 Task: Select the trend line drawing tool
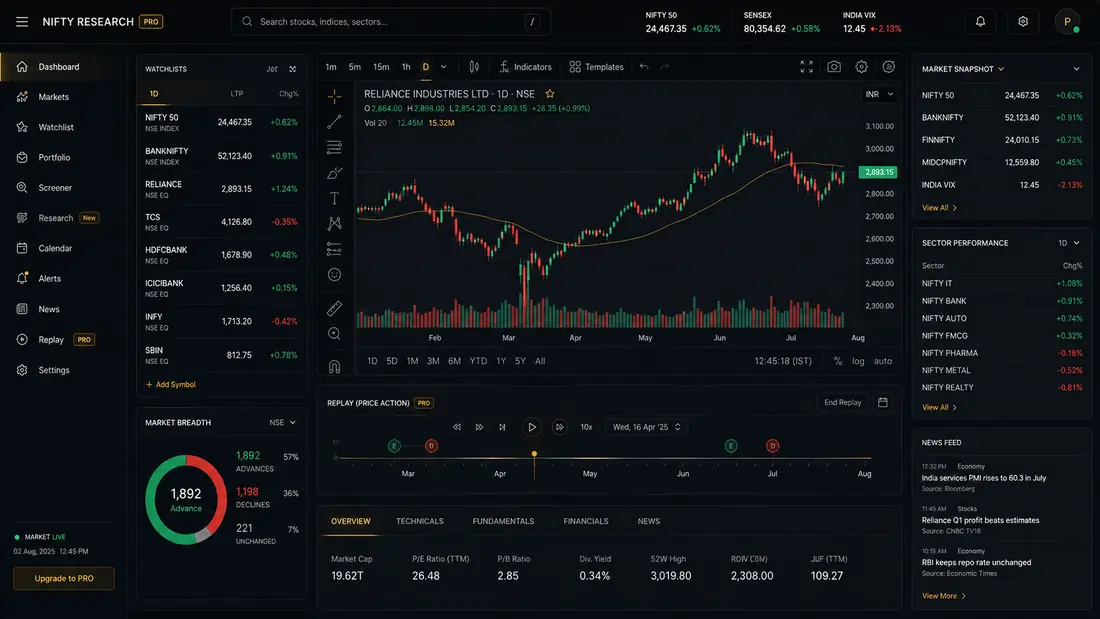coord(335,121)
